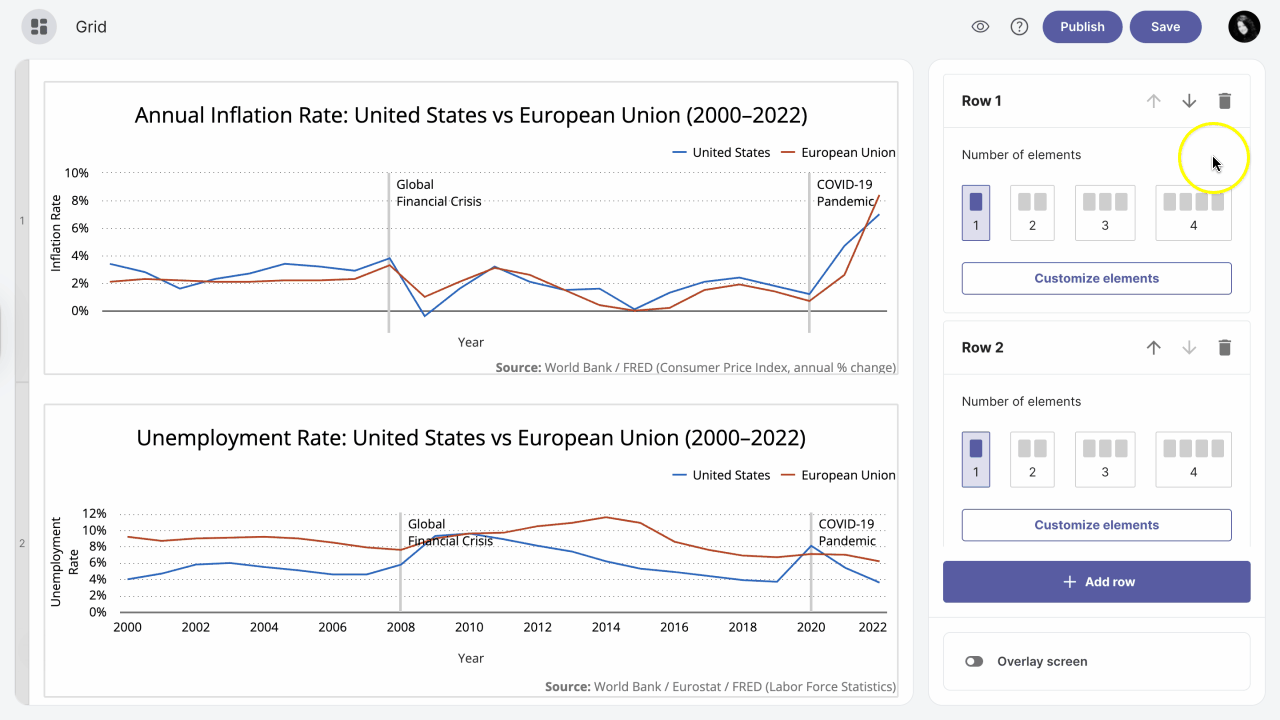Delete Row 1 with trash icon
1280x720 pixels.
1224,101
